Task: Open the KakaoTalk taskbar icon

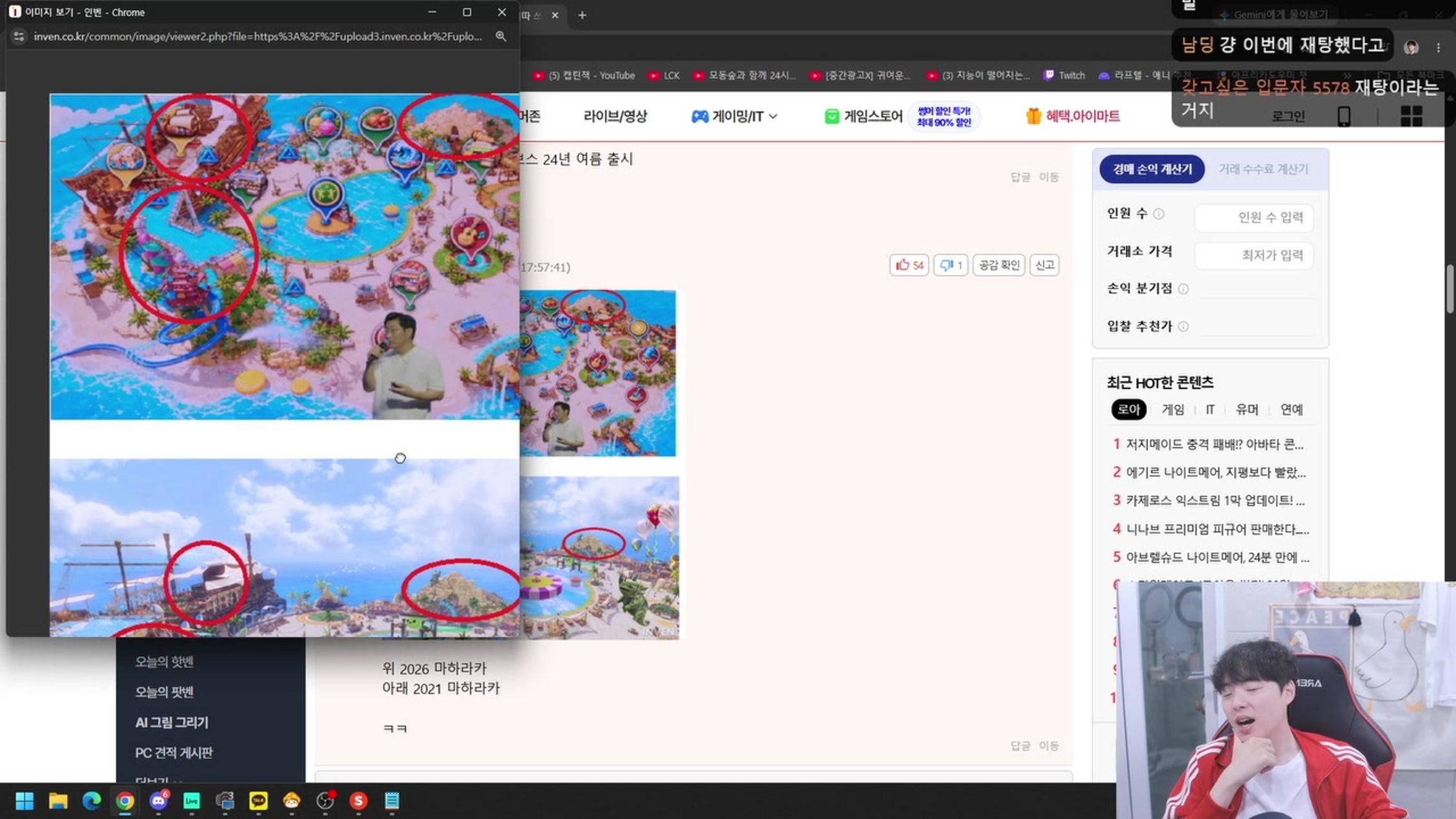Action: point(258,800)
